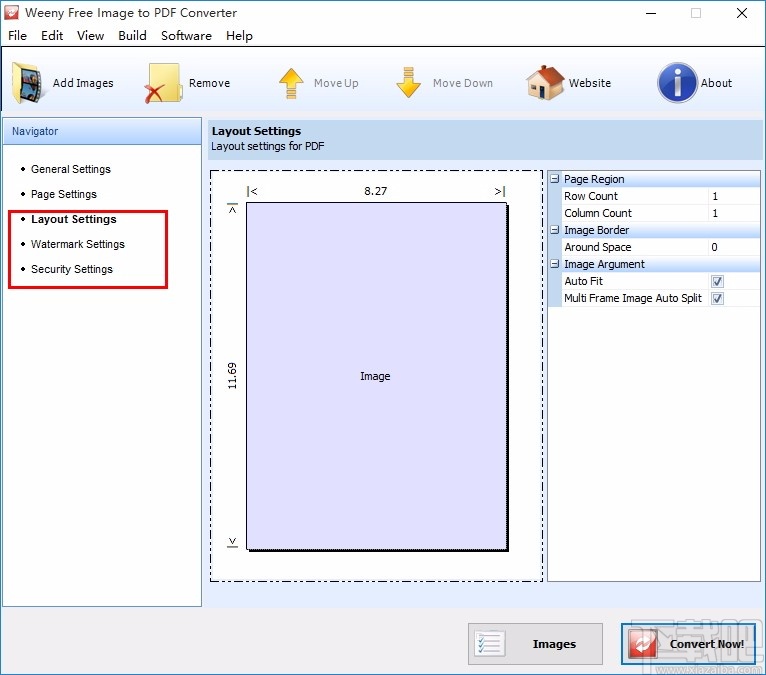Click the Navigator panel header
The height and width of the screenshot is (675, 766).
tap(102, 131)
